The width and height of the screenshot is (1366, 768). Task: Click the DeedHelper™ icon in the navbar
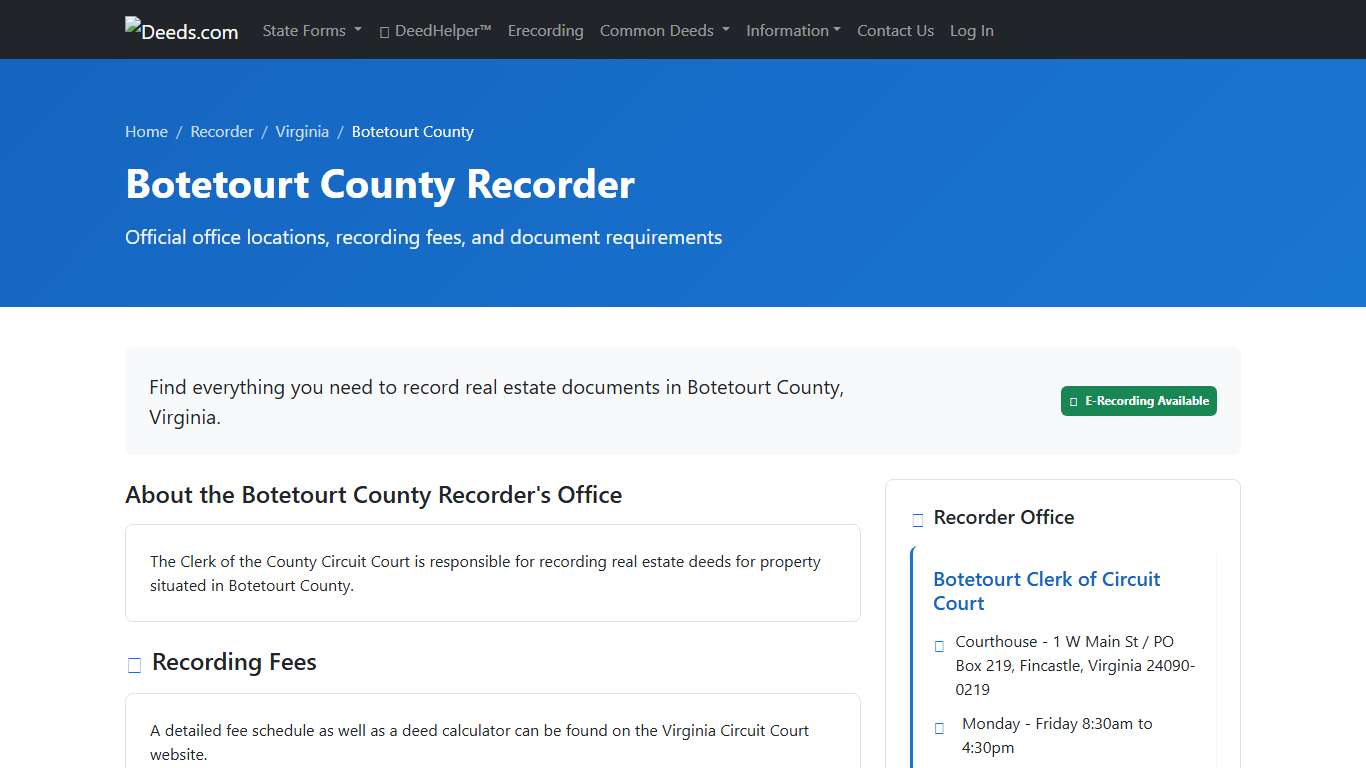383,31
